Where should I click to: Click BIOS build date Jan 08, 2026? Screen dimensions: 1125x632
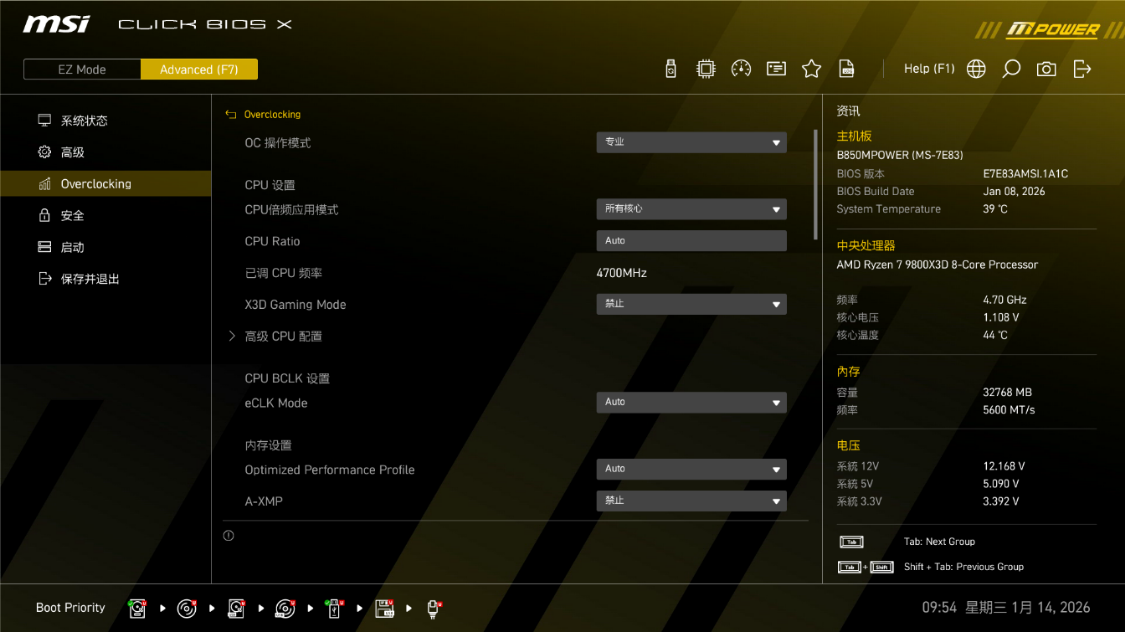[1014, 192]
